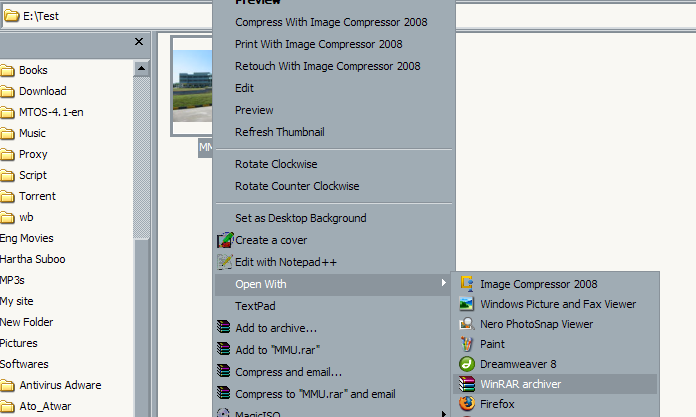
Task: Click the Torrent folder icon
Action: point(7,196)
